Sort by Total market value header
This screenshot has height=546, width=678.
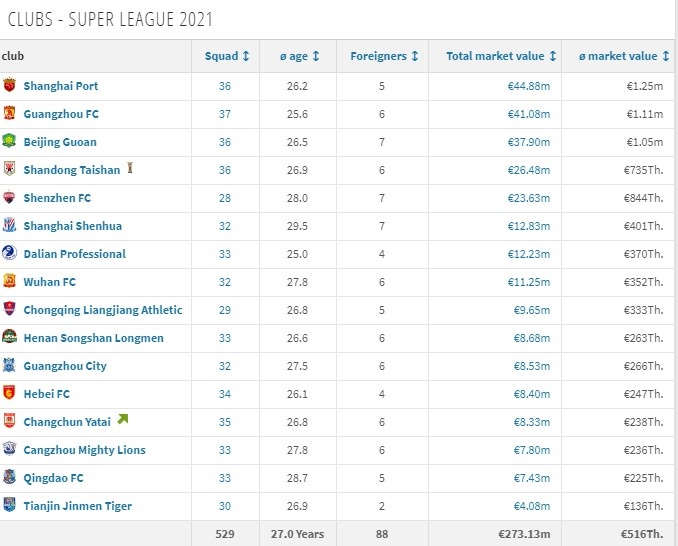[501, 56]
